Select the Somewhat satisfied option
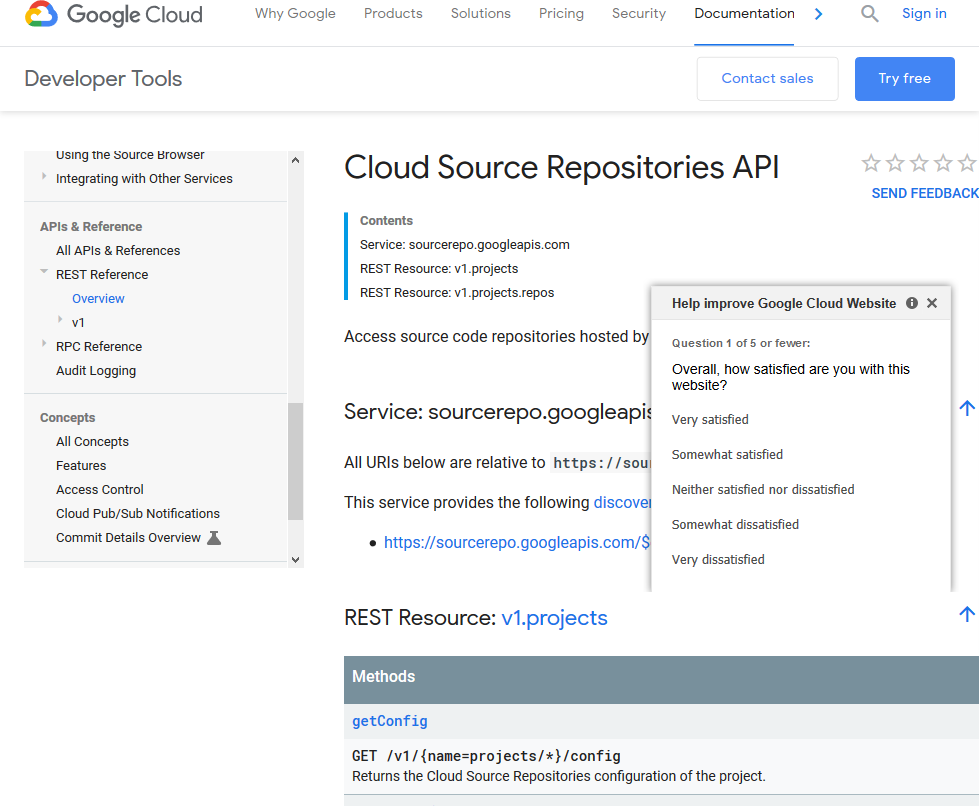Viewport: 979px width, 806px height. tap(727, 455)
